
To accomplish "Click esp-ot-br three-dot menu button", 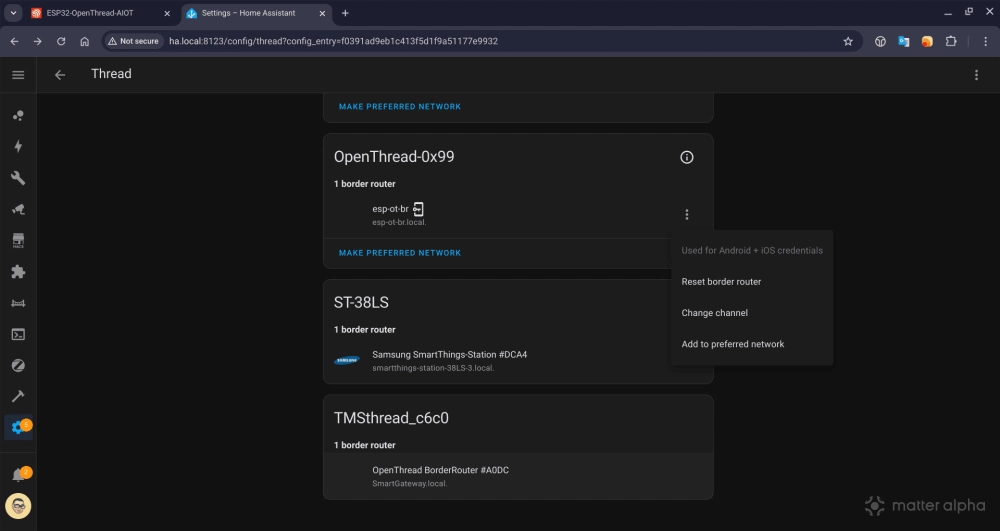I will [686, 214].
